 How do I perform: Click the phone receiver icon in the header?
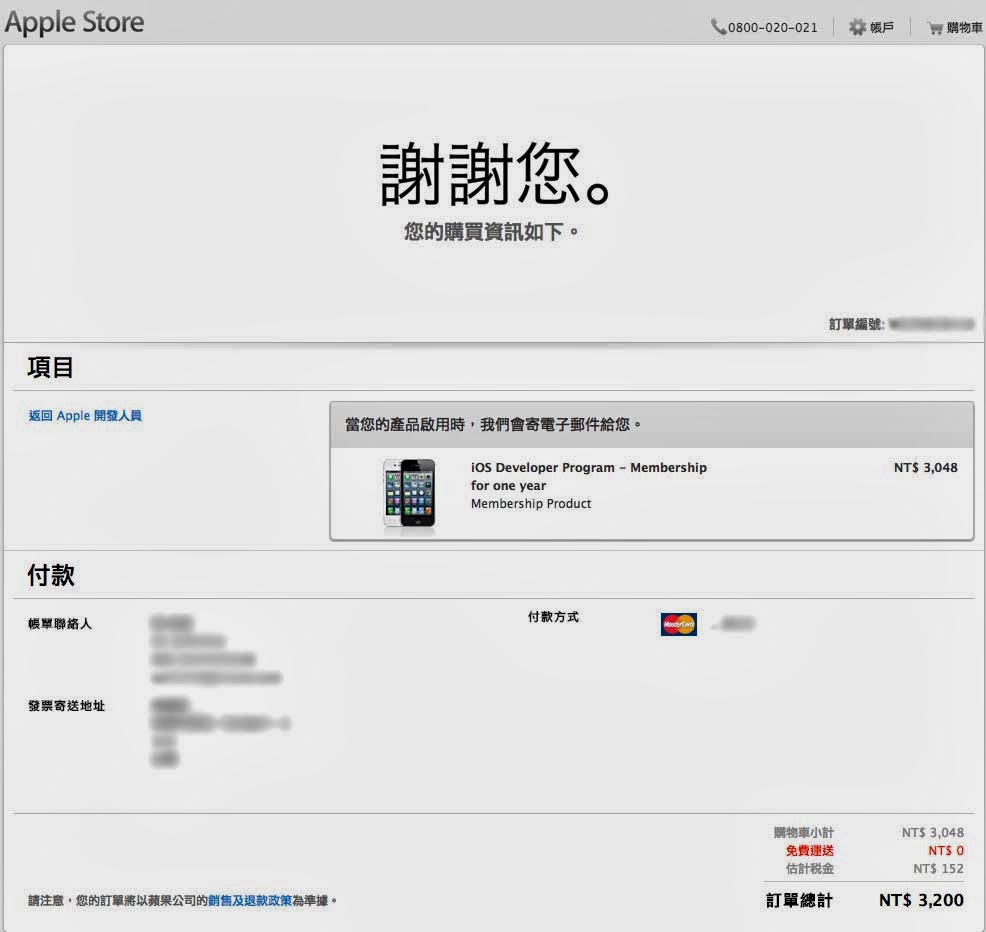(x=718, y=27)
